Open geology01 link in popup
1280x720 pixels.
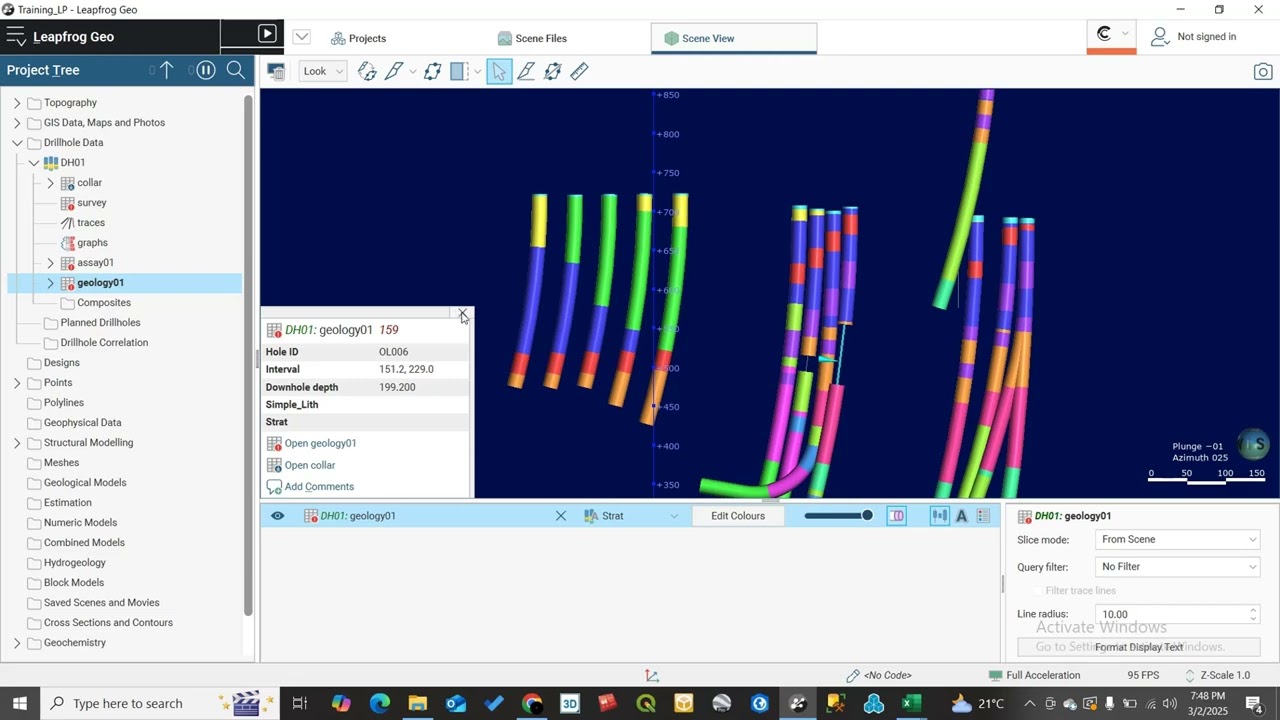[320, 443]
